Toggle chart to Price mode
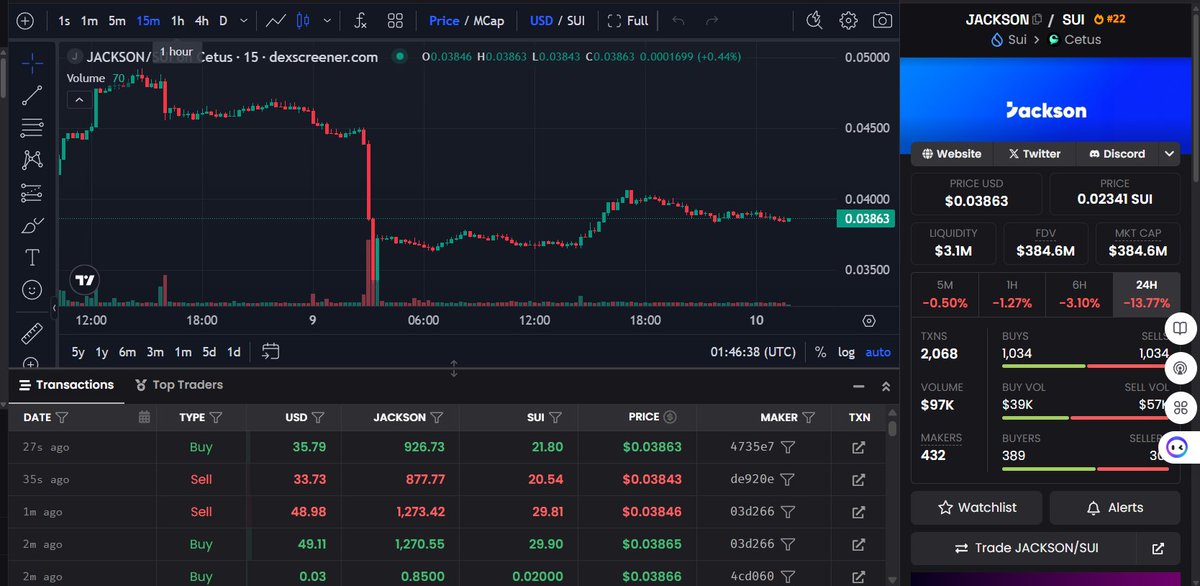Image resolution: width=1200 pixels, height=586 pixels. (x=444, y=20)
